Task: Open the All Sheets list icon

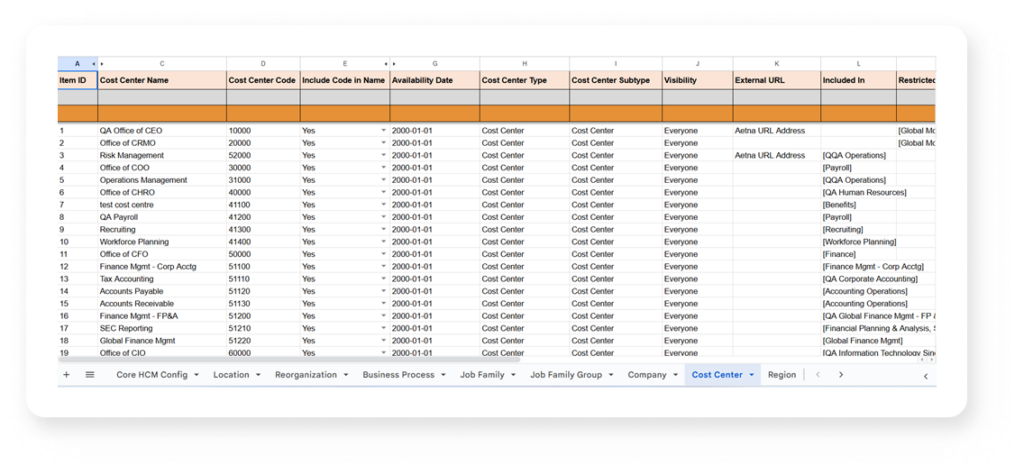Action: click(x=90, y=375)
